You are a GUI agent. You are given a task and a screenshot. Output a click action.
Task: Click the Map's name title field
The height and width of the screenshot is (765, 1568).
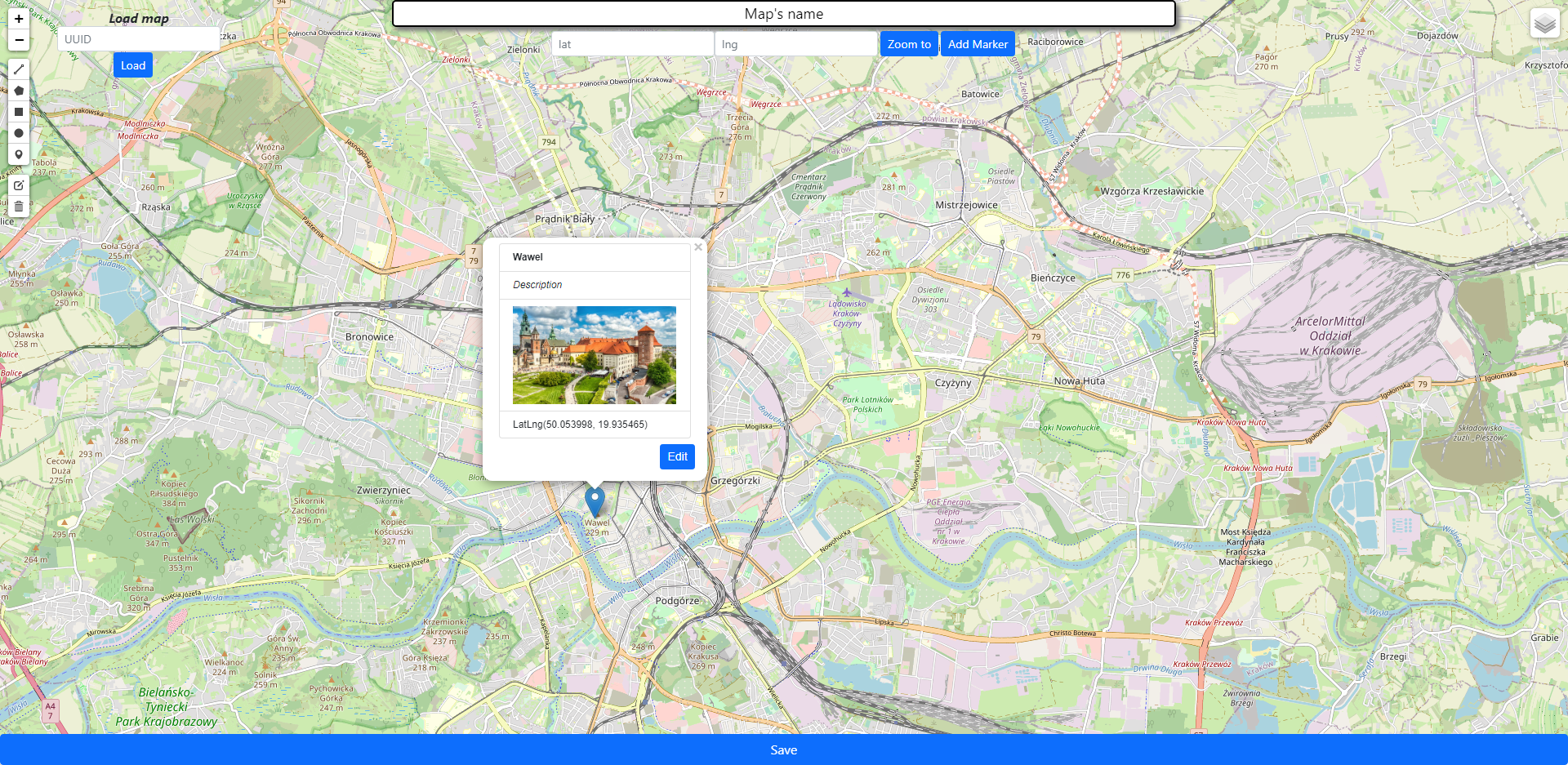pyautogui.click(x=784, y=14)
